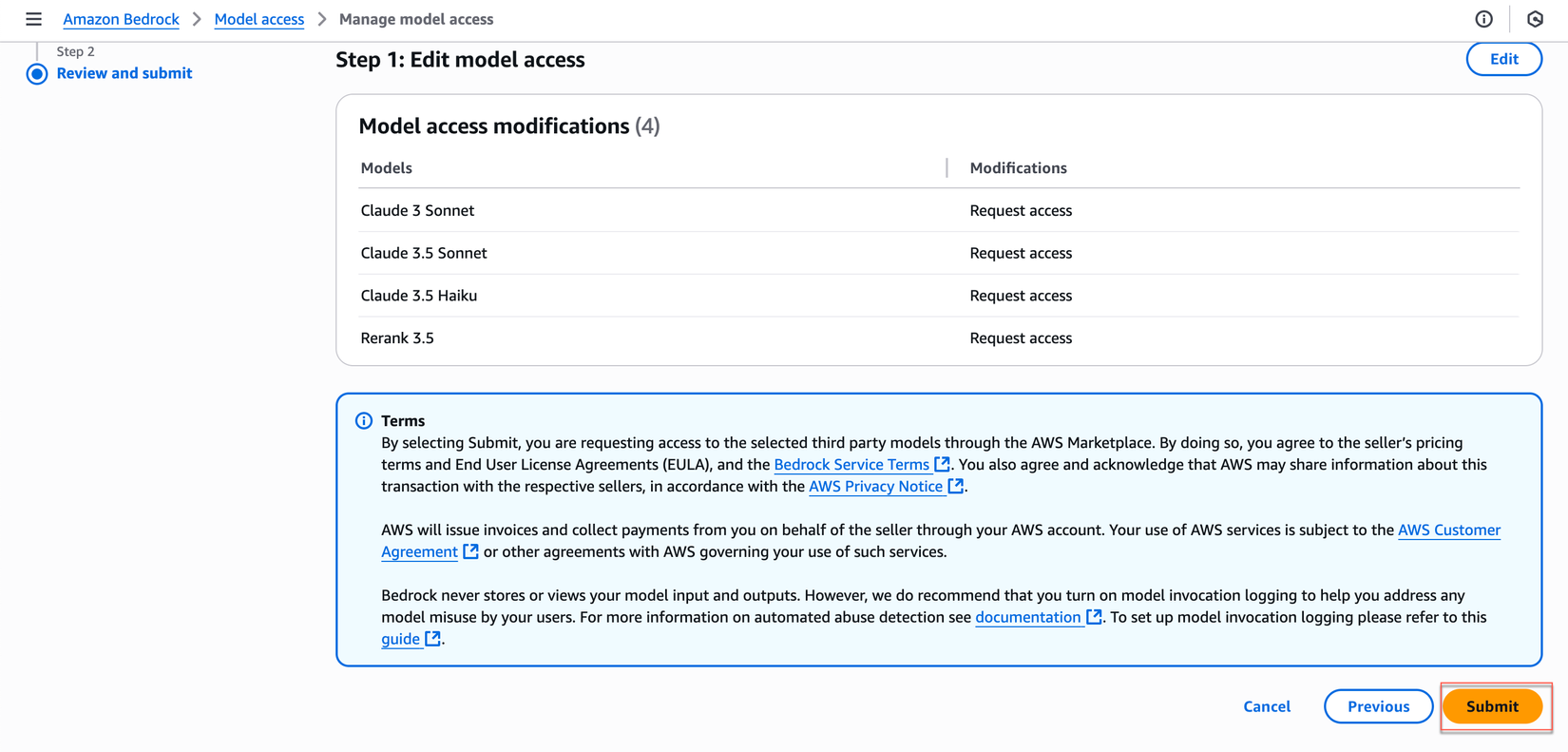Click the Models column divider handle

947,168
